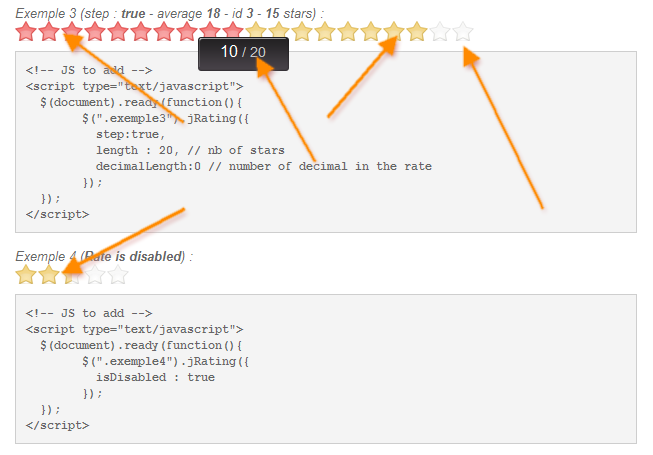Click the first yellow star in Exemple 3
Viewport: 653px width, 455px height.
coord(256,32)
